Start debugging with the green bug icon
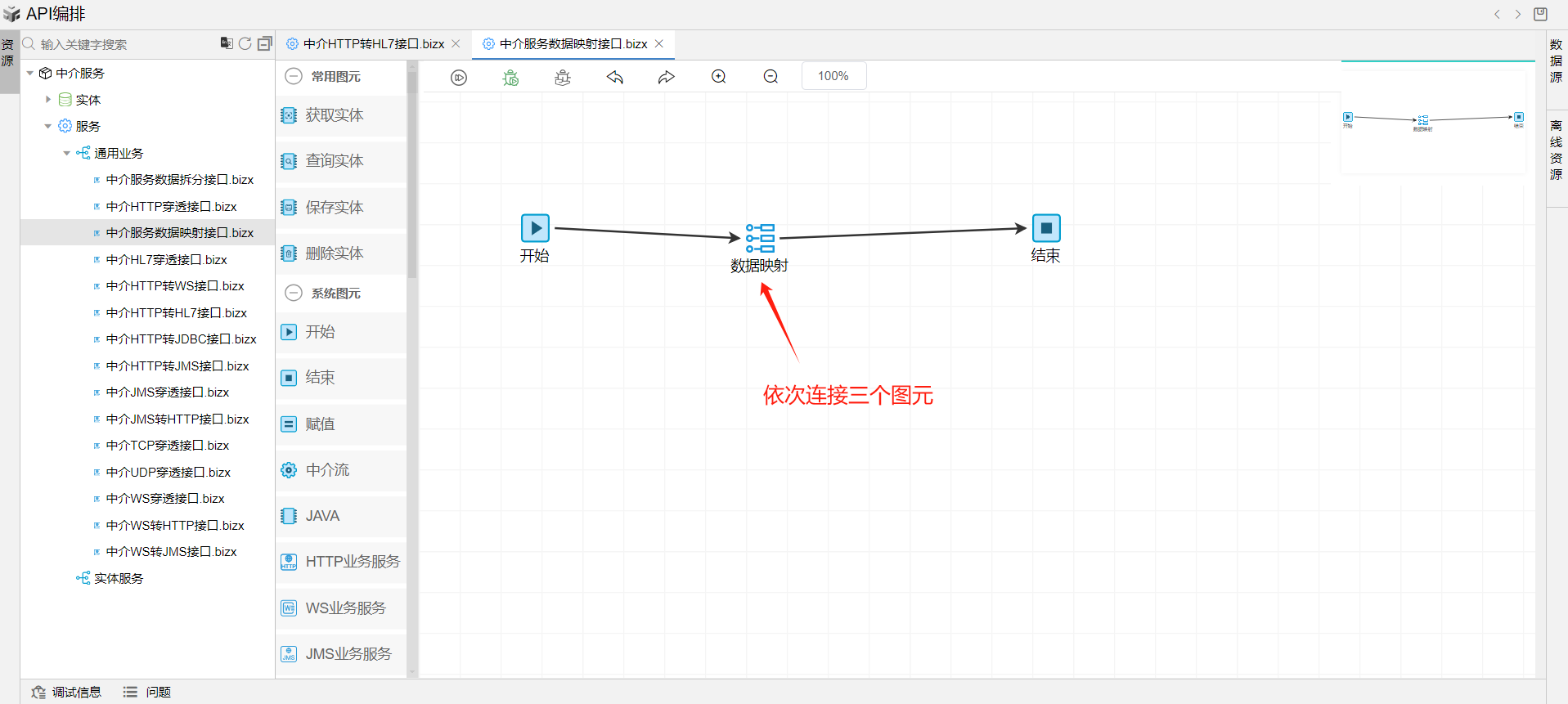Image resolution: width=1568 pixels, height=704 pixels. point(510,77)
